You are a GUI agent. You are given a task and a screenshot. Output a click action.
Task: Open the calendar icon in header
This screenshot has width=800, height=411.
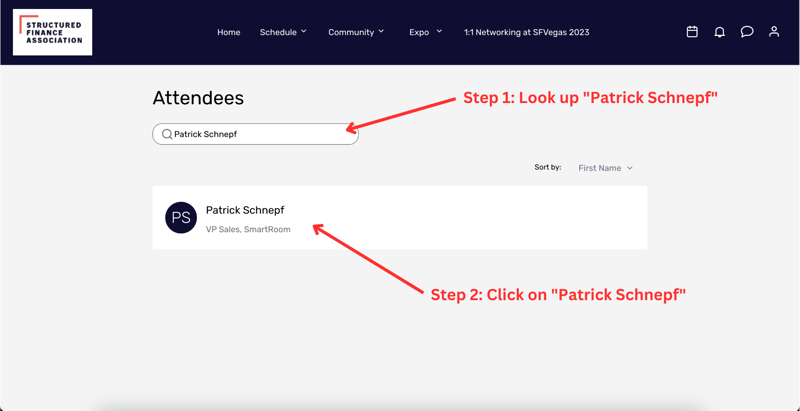[x=692, y=32]
